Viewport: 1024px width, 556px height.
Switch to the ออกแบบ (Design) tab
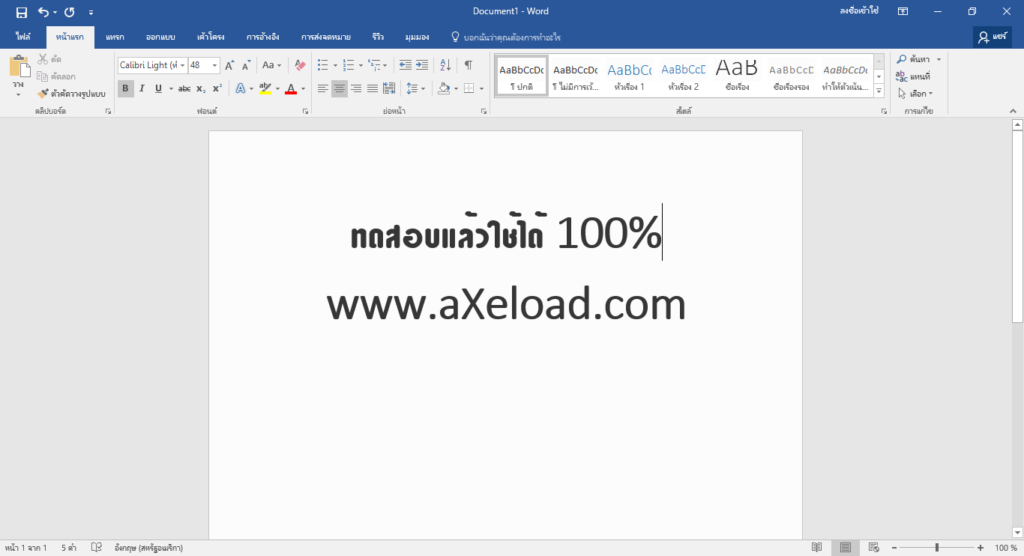click(161, 37)
